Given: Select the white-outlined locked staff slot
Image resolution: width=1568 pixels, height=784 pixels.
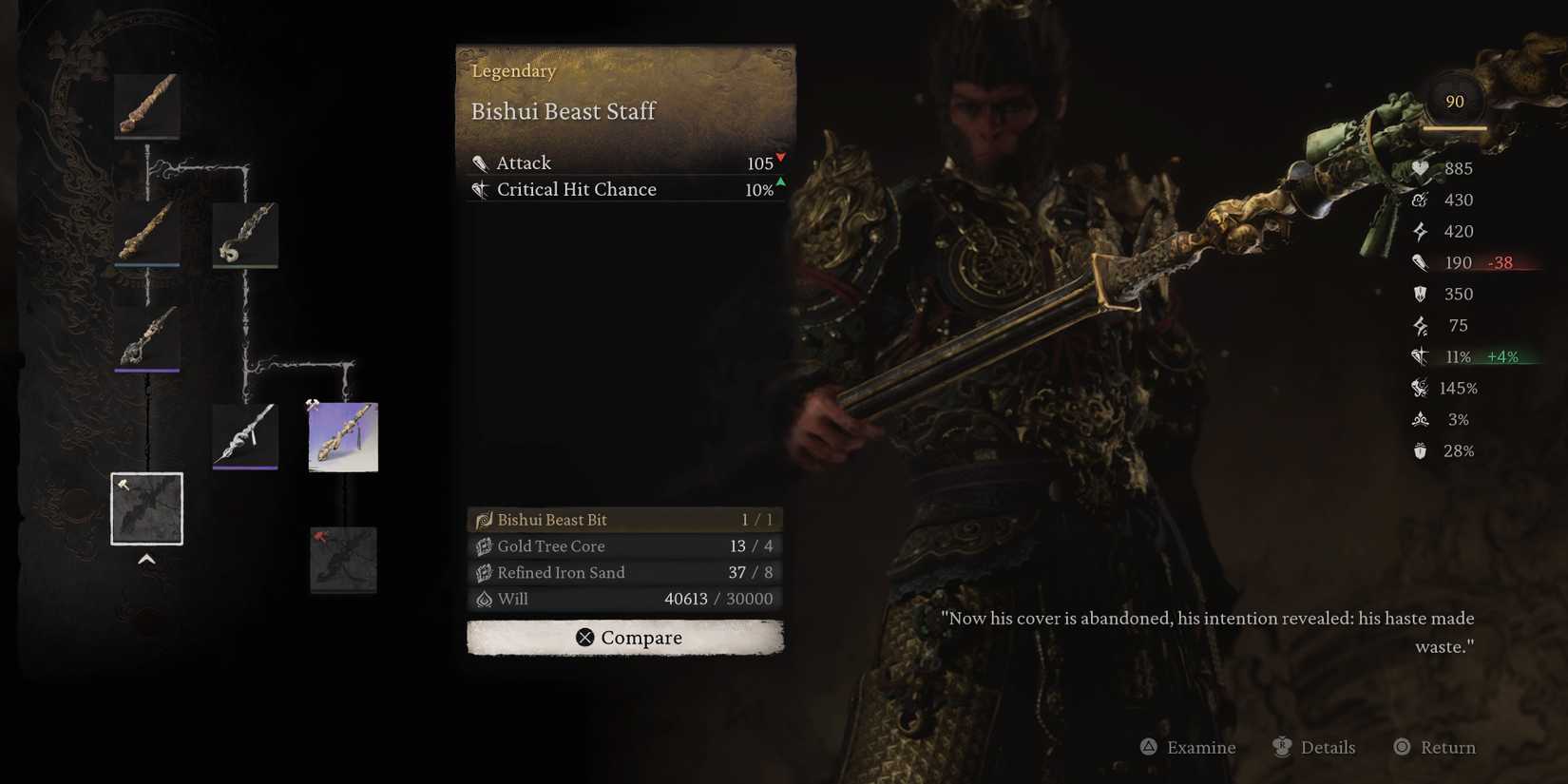Looking at the screenshot, I should pyautogui.click(x=146, y=508).
